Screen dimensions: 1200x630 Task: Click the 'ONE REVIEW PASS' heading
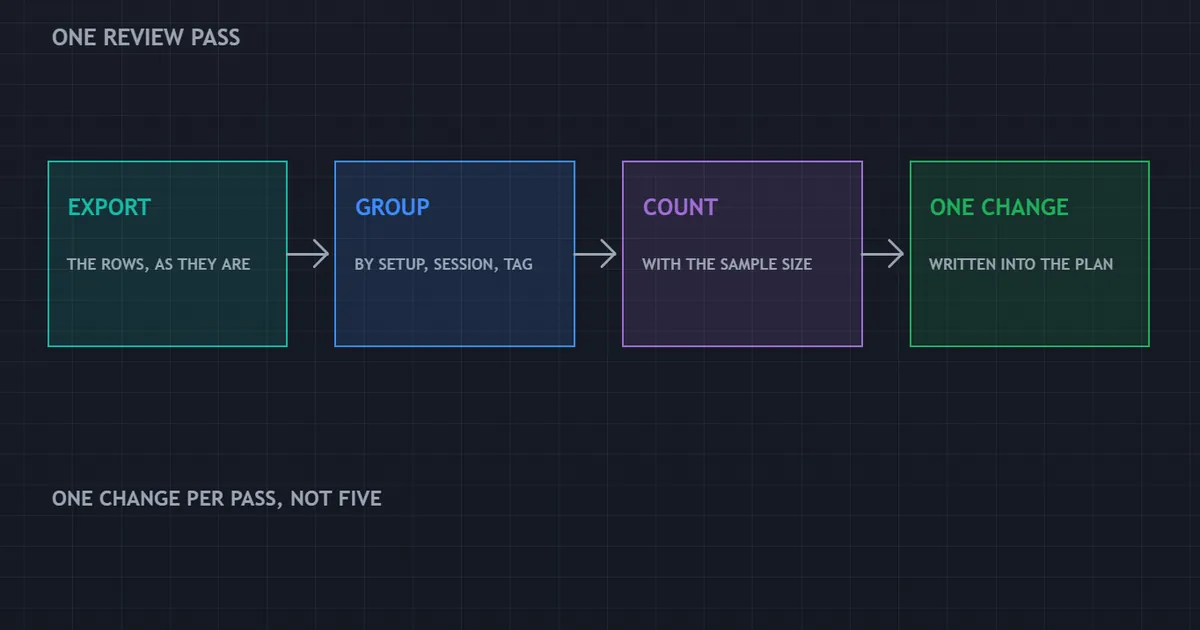(x=146, y=38)
